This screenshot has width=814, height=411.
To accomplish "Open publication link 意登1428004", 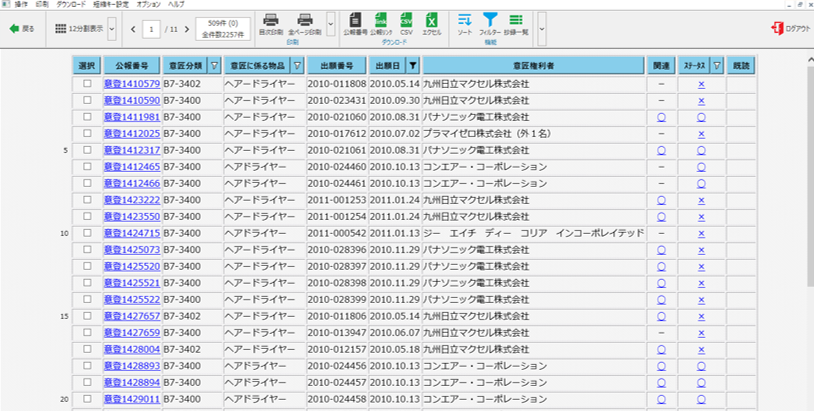I will click(132, 350).
